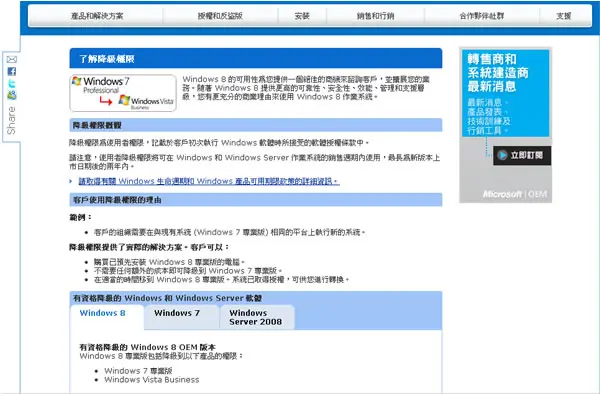Share the page on Facebook
This screenshot has width=600, height=394.
tap(12, 72)
